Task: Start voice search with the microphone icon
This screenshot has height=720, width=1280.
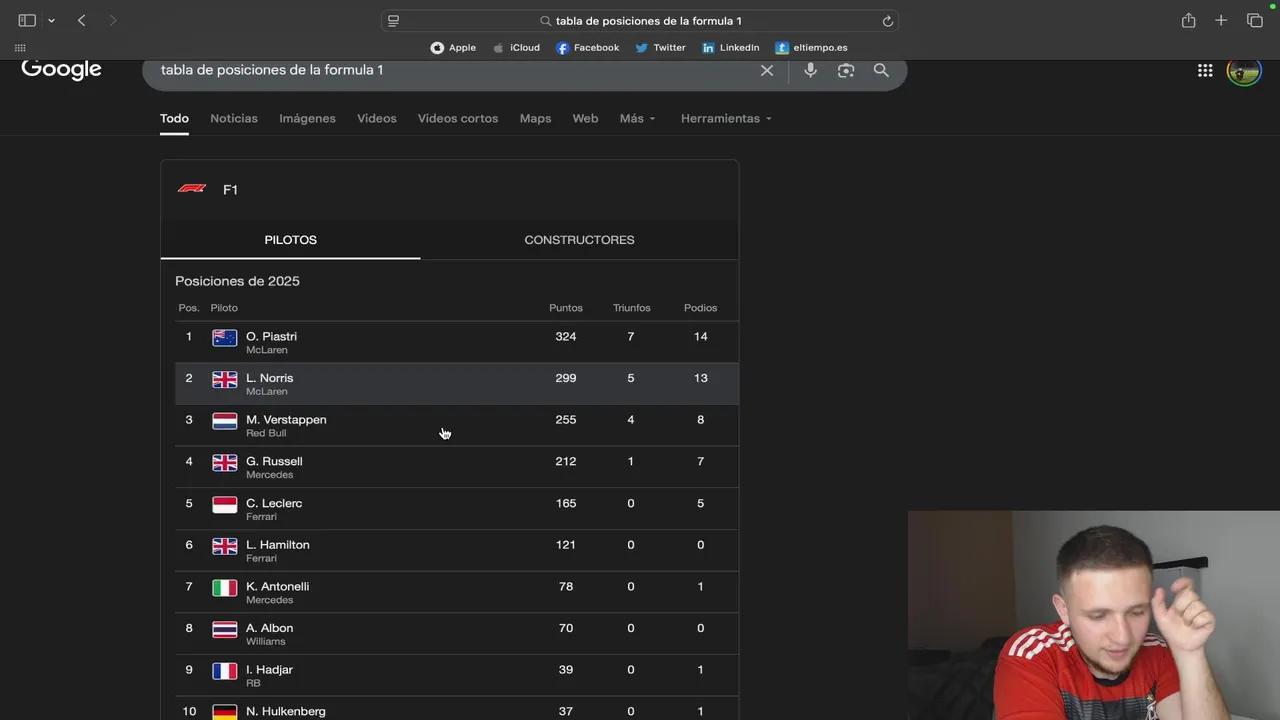Action: click(810, 70)
